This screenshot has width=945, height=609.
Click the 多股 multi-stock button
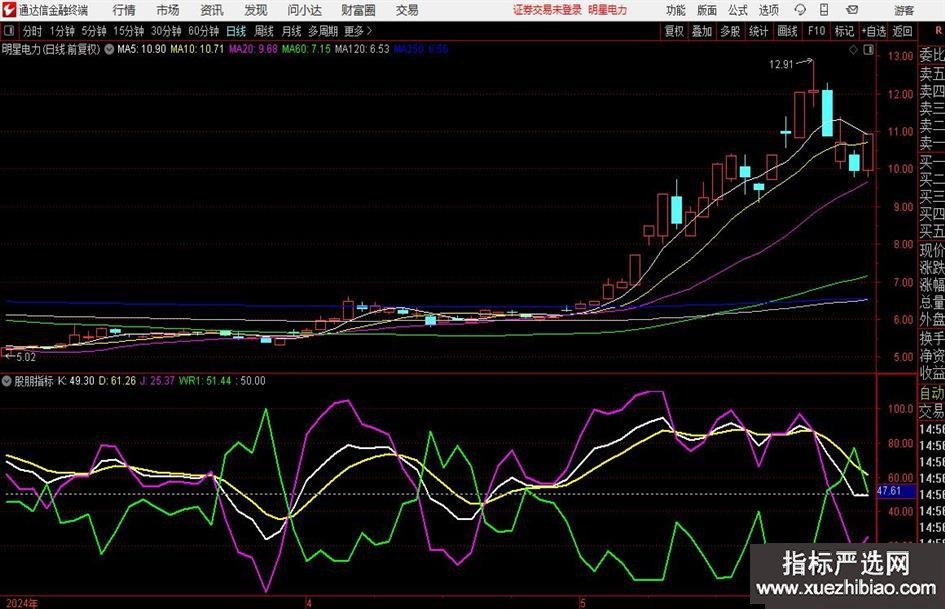(x=730, y=31)
